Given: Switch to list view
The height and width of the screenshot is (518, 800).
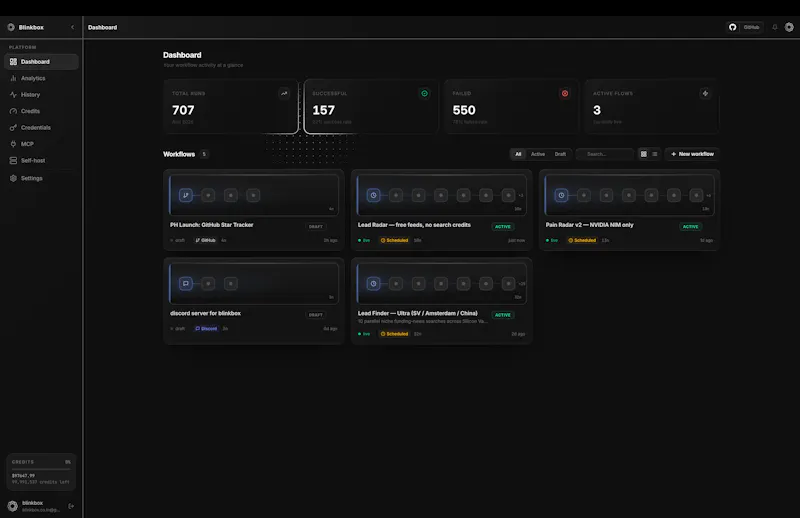Looking at the screenshot, I should [655, 154].
